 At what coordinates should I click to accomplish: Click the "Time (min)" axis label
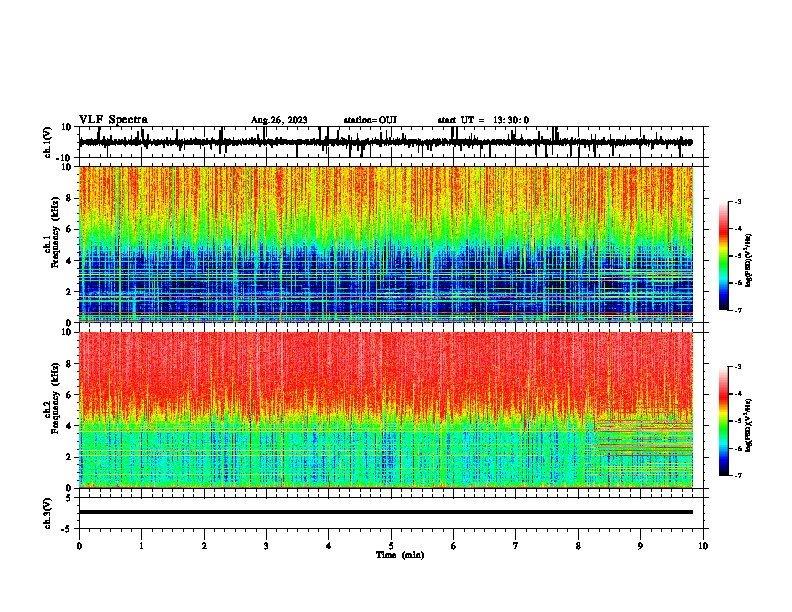pos(400,555)
